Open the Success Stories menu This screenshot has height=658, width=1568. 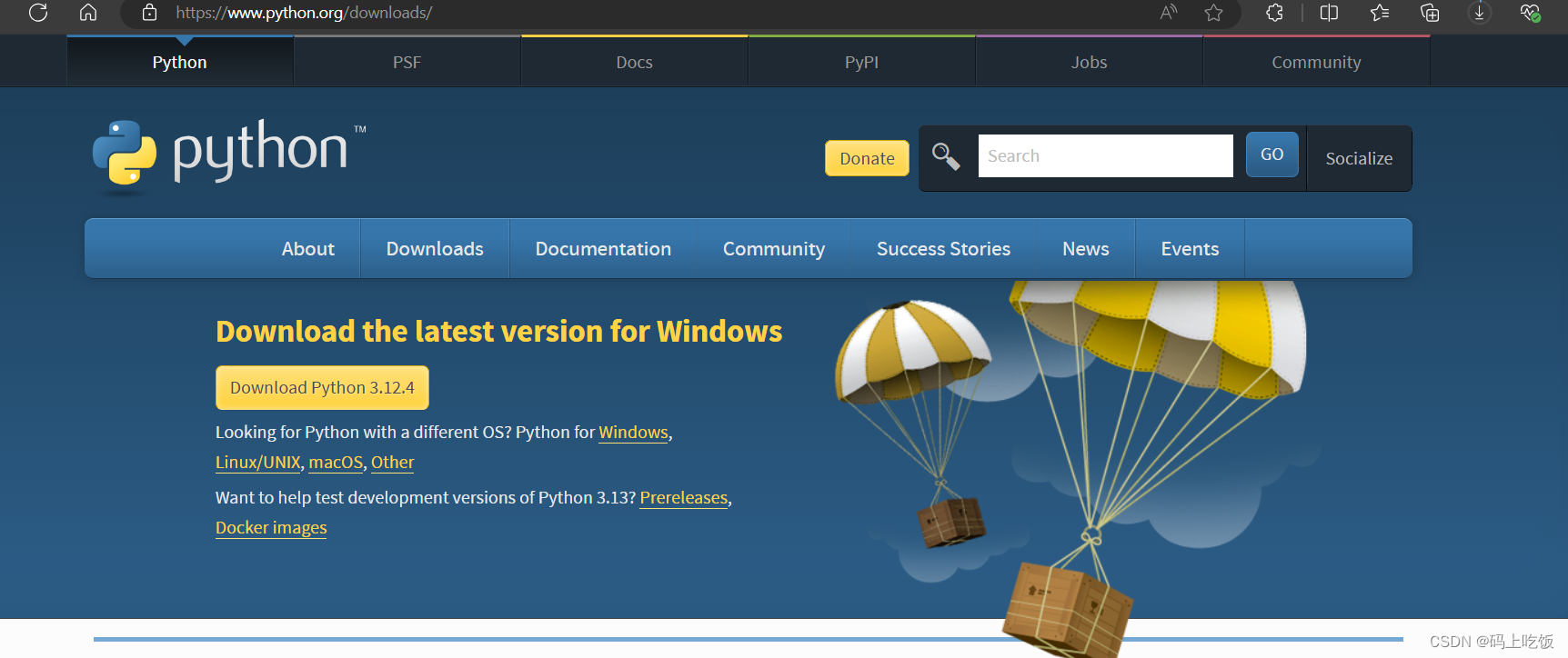coord(943,248)
